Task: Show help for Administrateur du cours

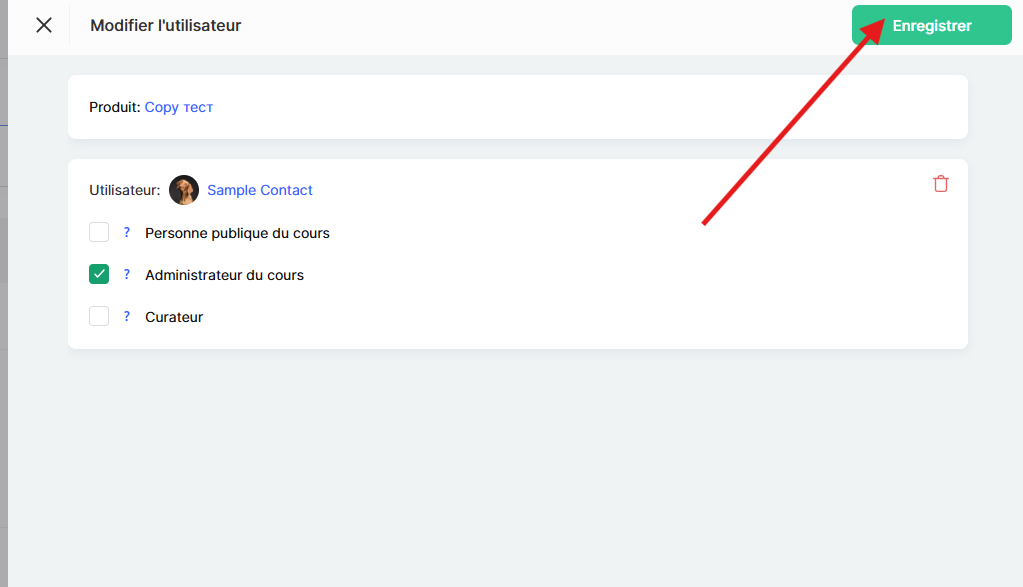Action: (x=127, y=274)
